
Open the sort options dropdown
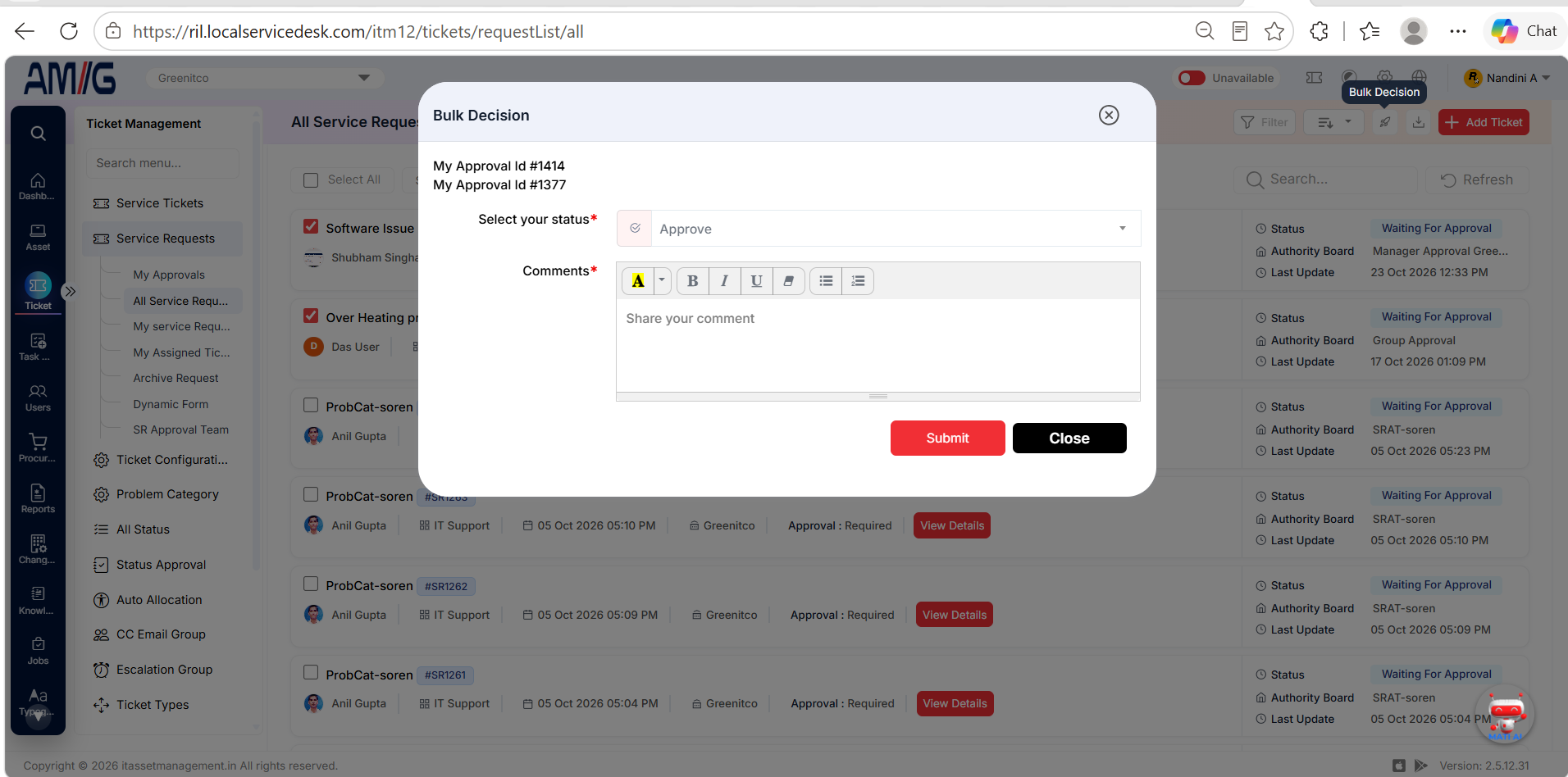pos(1333,122)
